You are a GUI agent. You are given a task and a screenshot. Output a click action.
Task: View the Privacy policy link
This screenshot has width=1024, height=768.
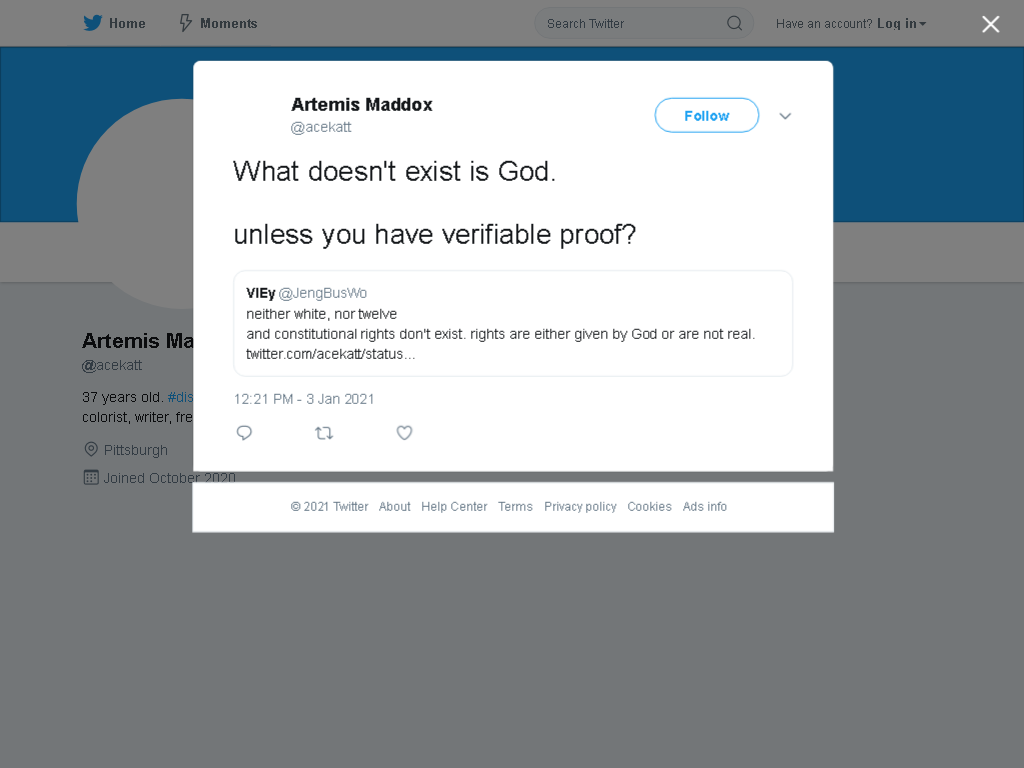click(x=580, y=507)
